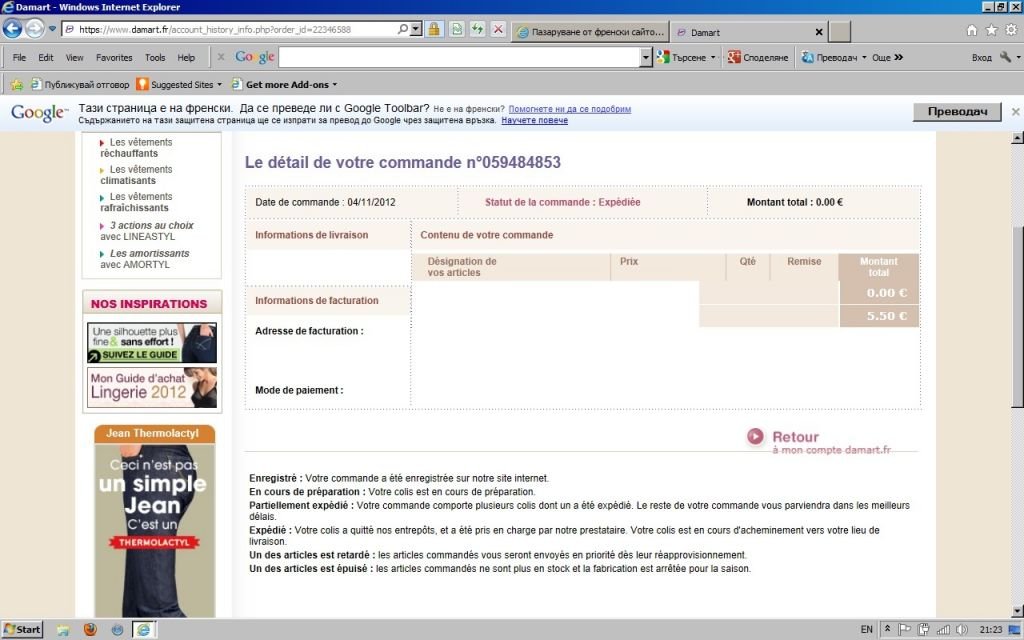Open the Suivez le guide silhouette banner

click(x=152, y=343)
